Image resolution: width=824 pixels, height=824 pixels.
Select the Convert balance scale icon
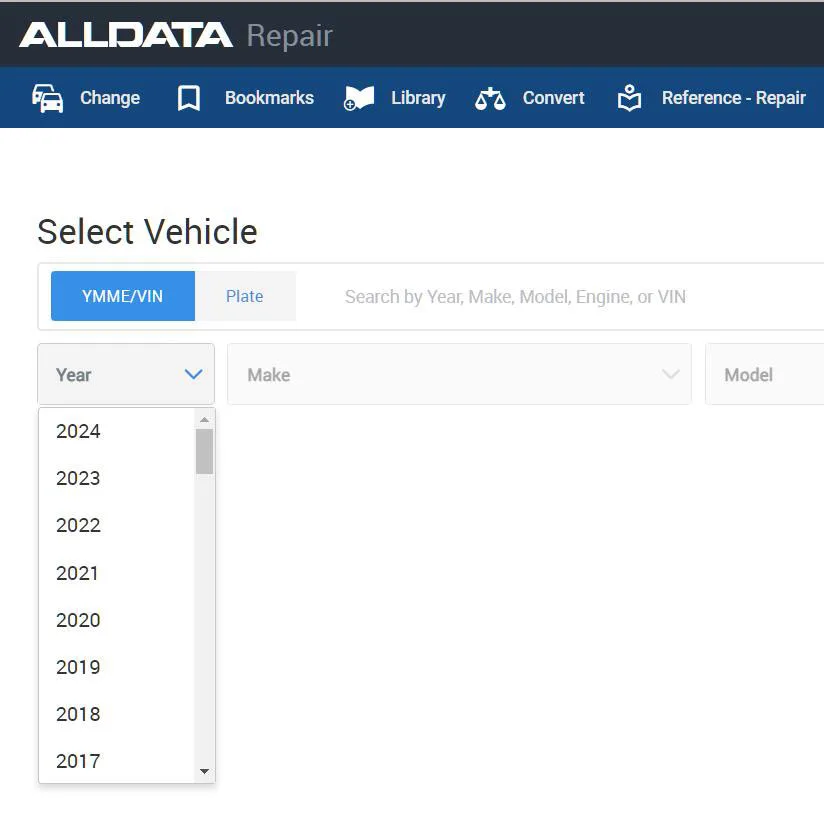(x=490, y=98)
